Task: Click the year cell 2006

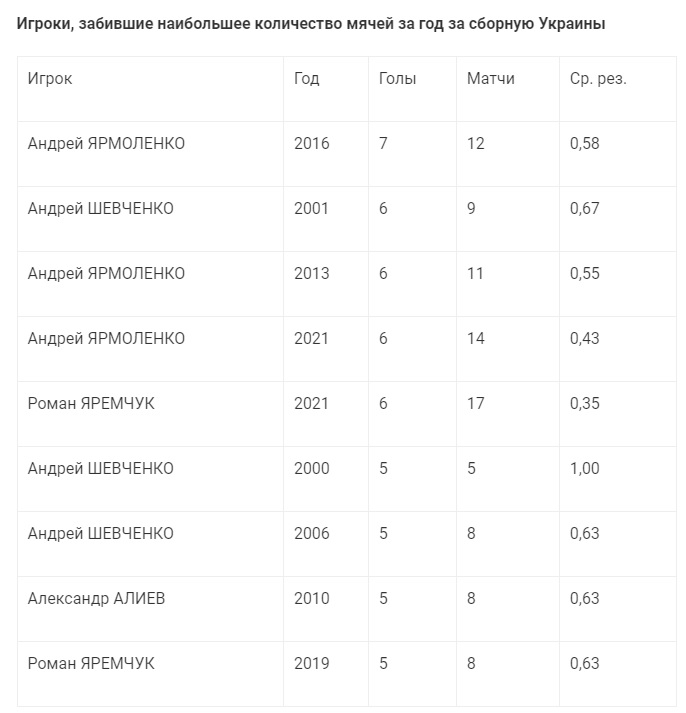Action: (311, 534)
